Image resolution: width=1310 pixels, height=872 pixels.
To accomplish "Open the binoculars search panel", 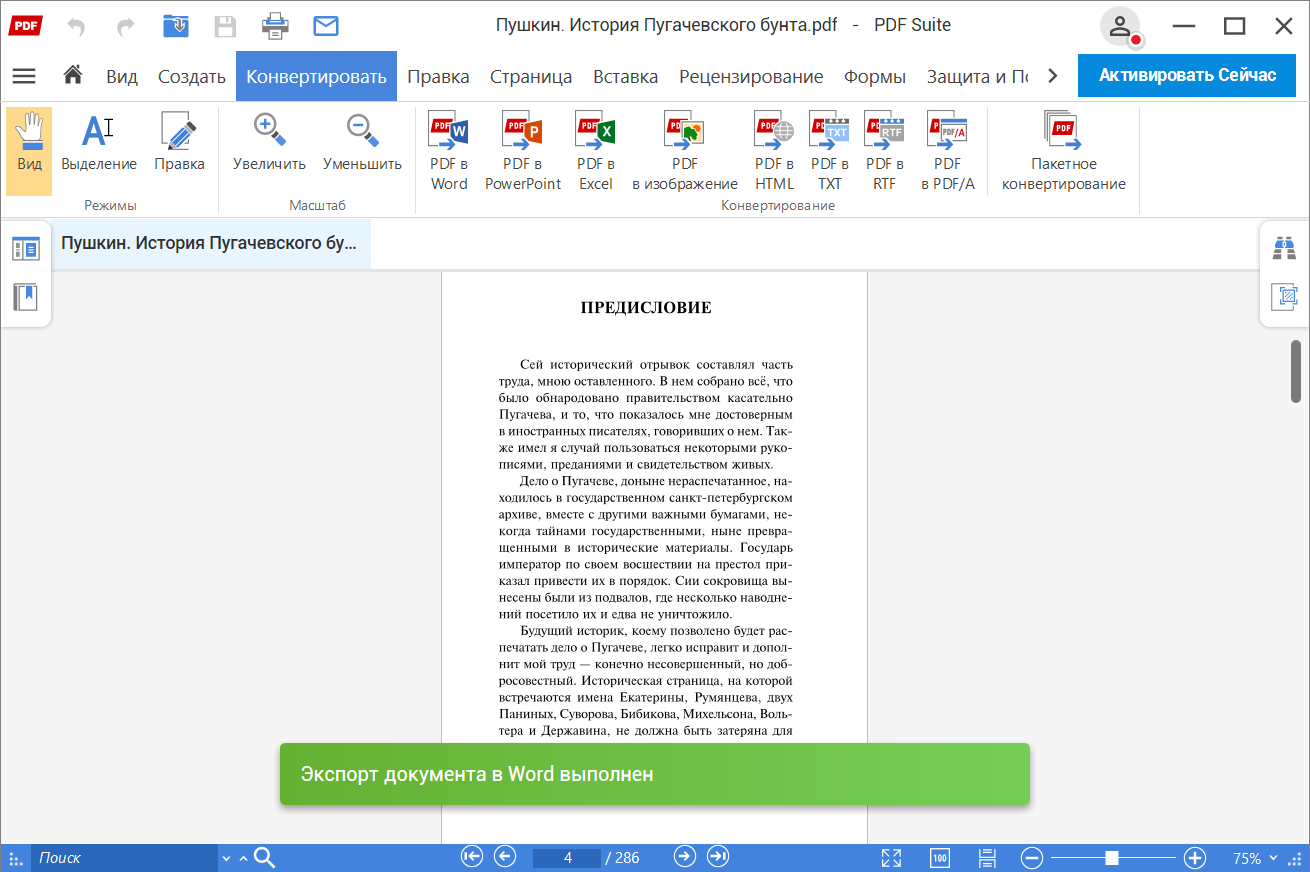I will coord(1284,247).
